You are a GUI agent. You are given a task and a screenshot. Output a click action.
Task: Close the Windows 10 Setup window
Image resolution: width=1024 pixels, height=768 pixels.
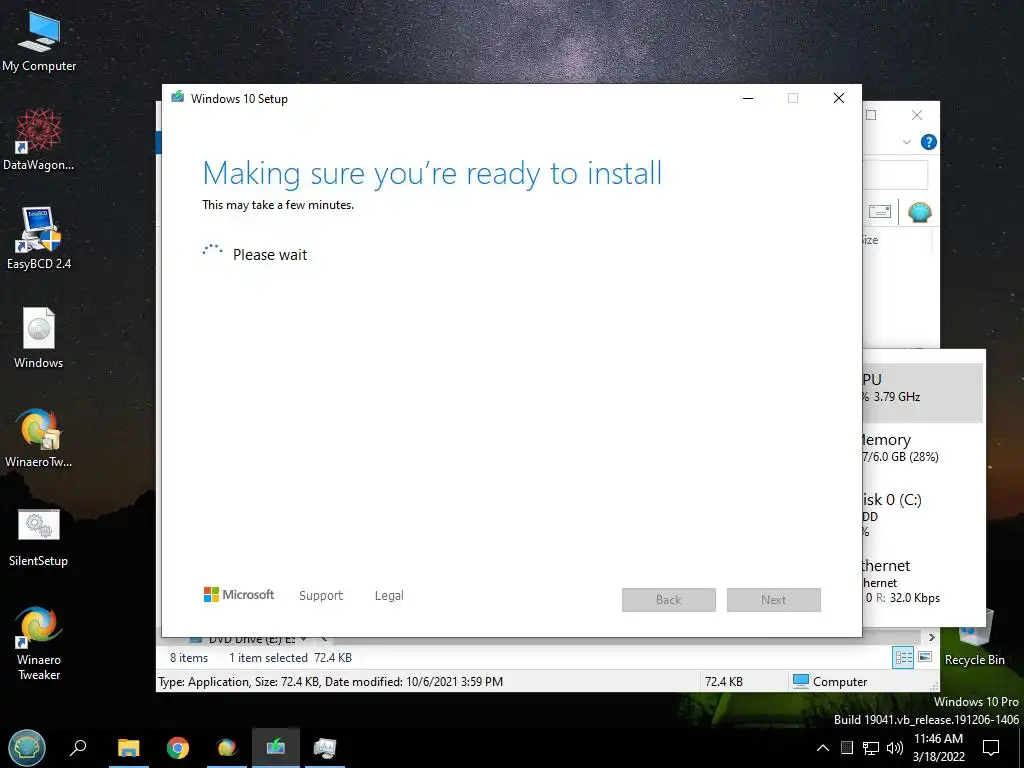[x=839, y=98]
